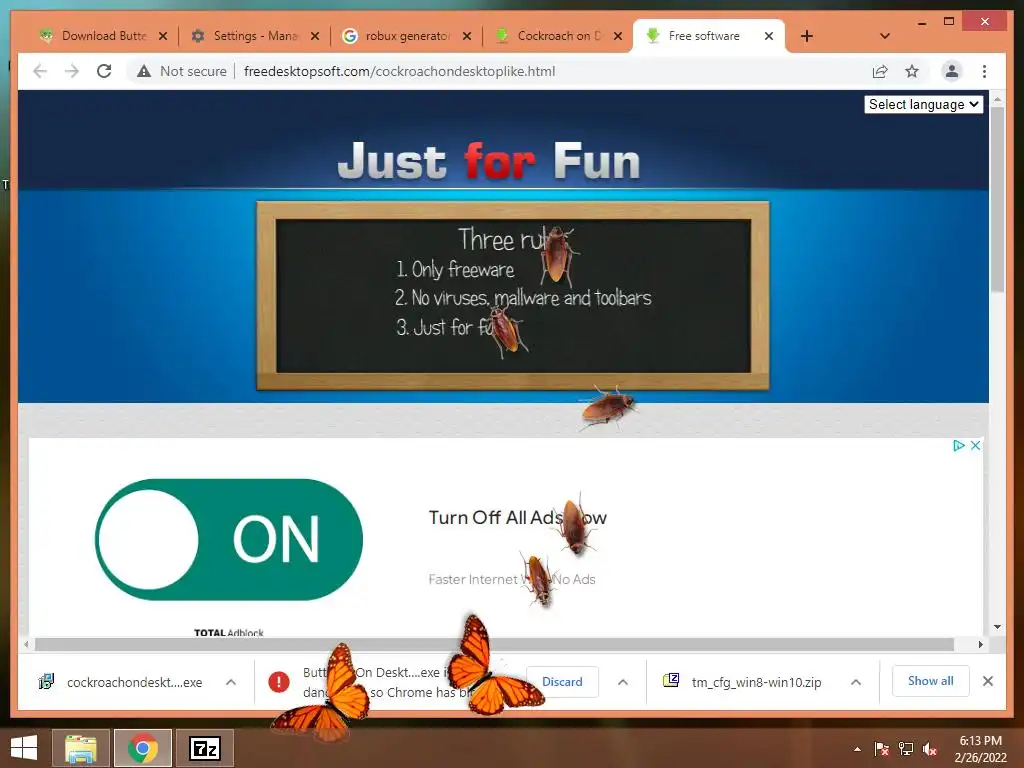Click the red dangerous download warning icon
The image size is (1024, 768).
tap(279, 682)
